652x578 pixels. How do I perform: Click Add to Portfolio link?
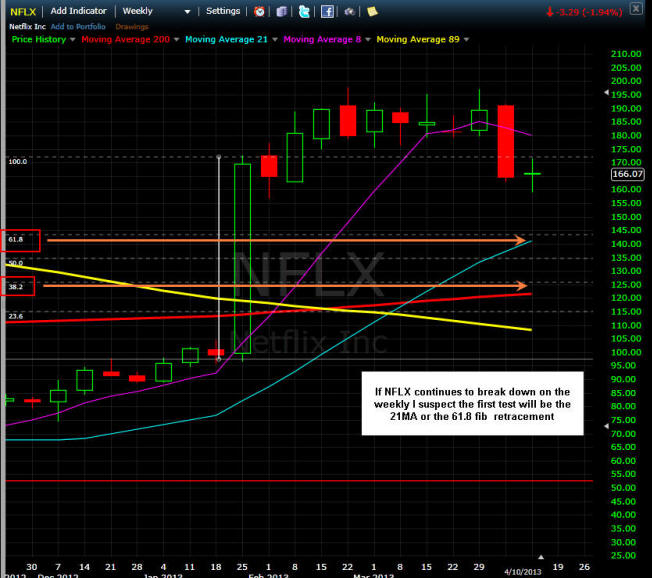pyautogui.click(x=78, y=27)
